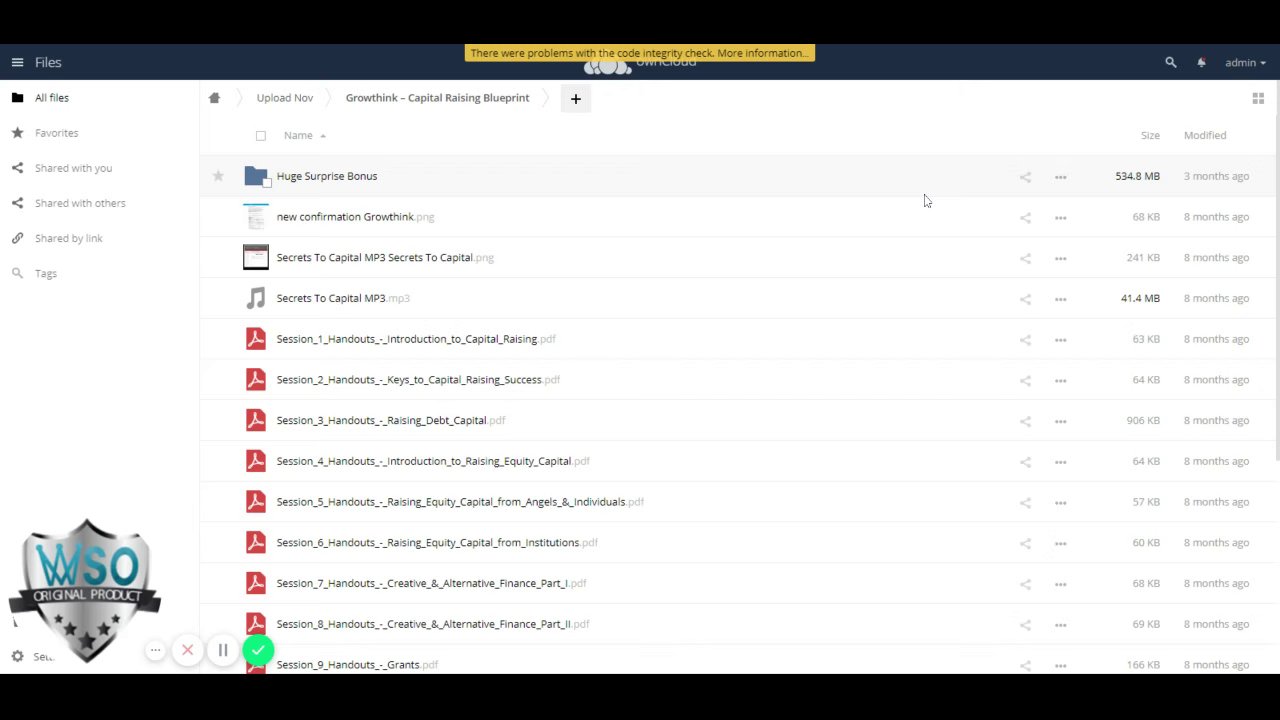This screenshot has width=1280, height=720.
Task: Open Session_6 Raising Equity Capital from Institutions file
Action: click(437, 543)
